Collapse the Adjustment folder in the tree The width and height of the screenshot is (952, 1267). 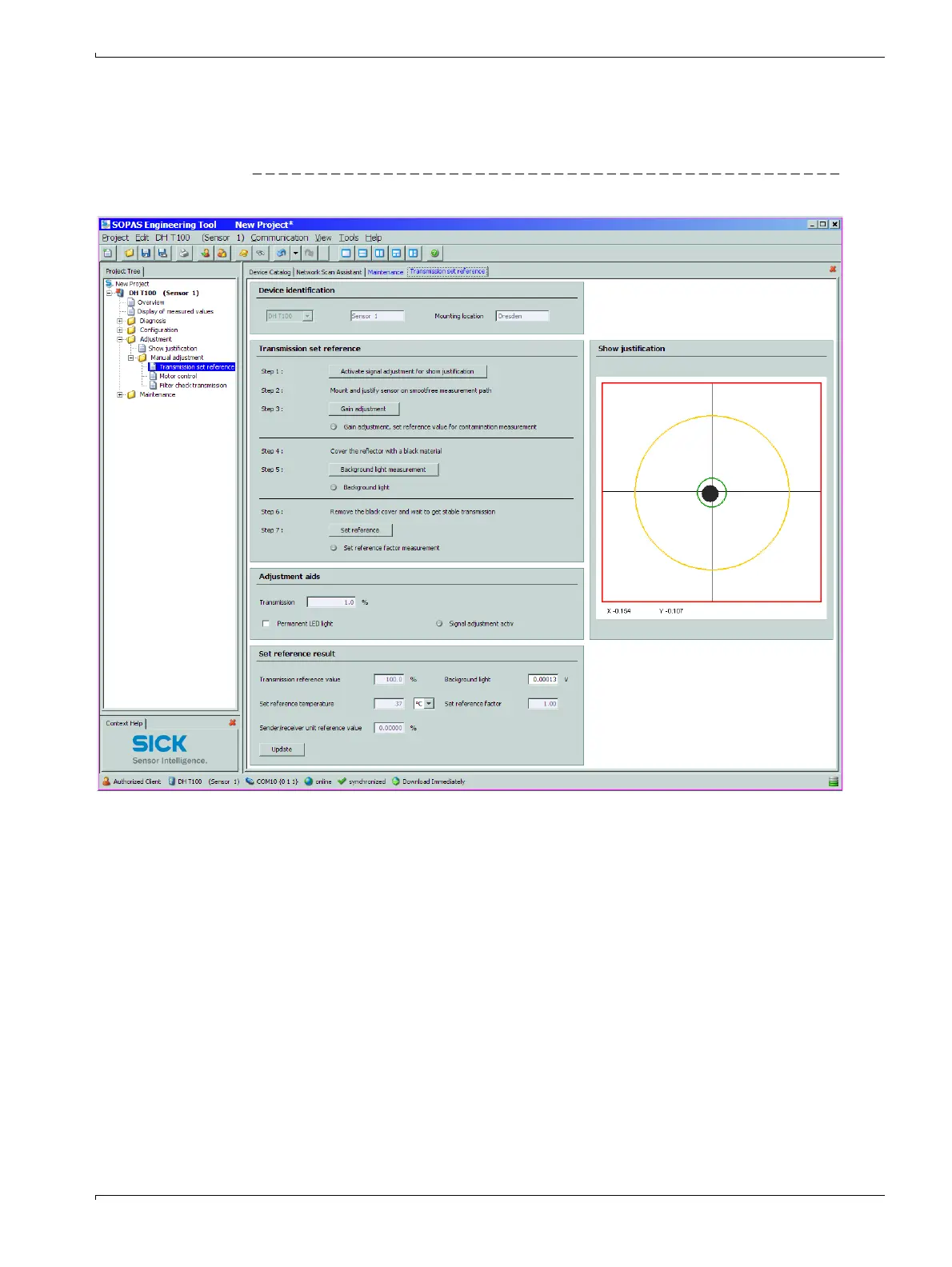pyautogui.click(x=120, y=339)
